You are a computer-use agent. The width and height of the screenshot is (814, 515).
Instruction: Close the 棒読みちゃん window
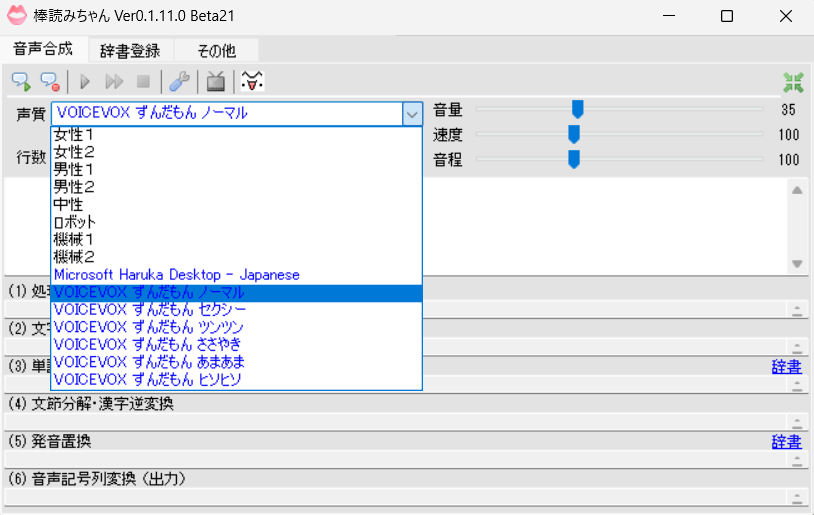[786, 16]
